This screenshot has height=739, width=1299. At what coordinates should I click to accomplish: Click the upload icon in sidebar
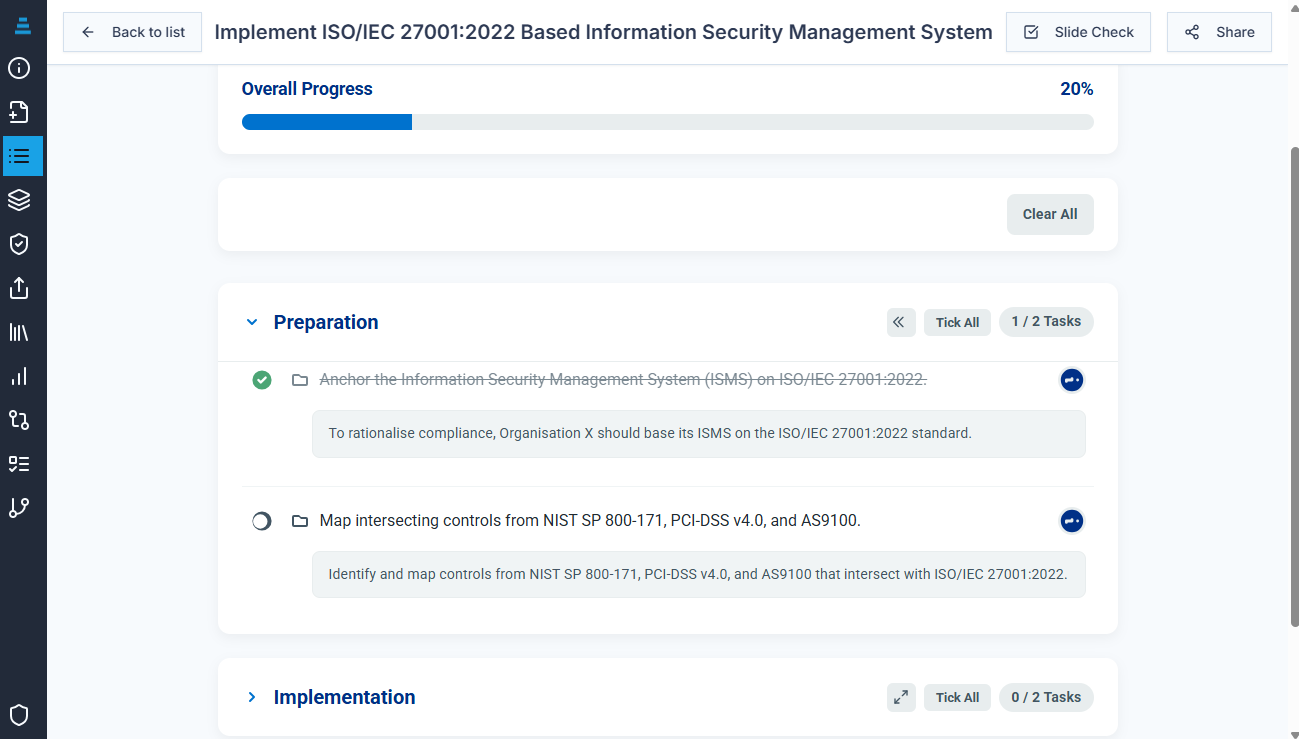(19, 288)
